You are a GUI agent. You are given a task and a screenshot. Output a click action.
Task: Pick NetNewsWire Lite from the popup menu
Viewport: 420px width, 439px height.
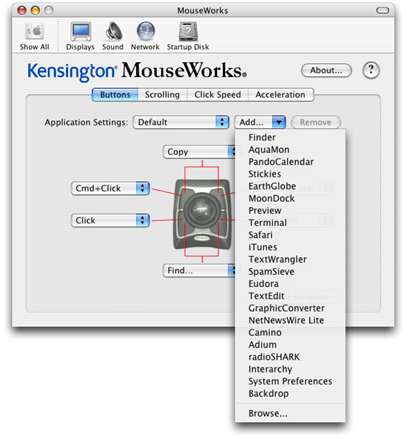point(290,320)
